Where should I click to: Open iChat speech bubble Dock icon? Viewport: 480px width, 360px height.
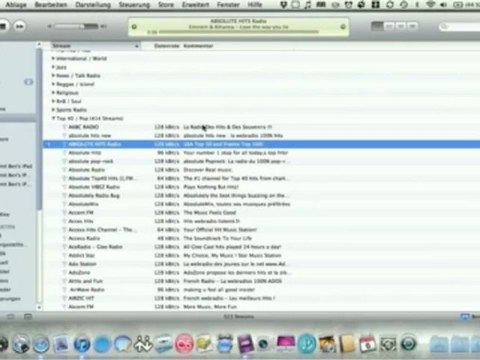123,344
